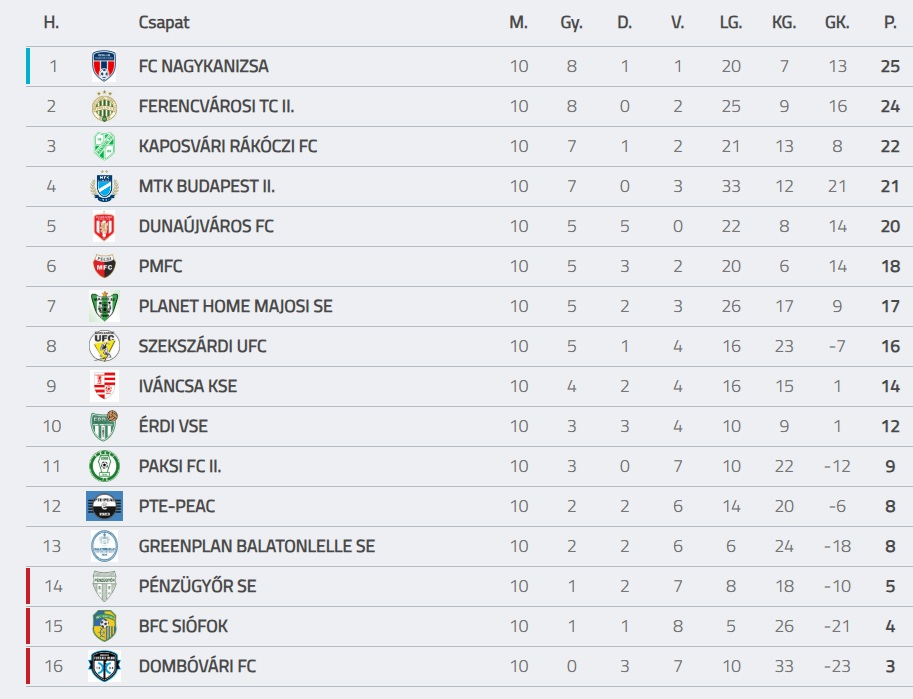Select the Greenplan Balatonlelle SE team name
This screenshot has width=913, height=699.
coord(257,547)
